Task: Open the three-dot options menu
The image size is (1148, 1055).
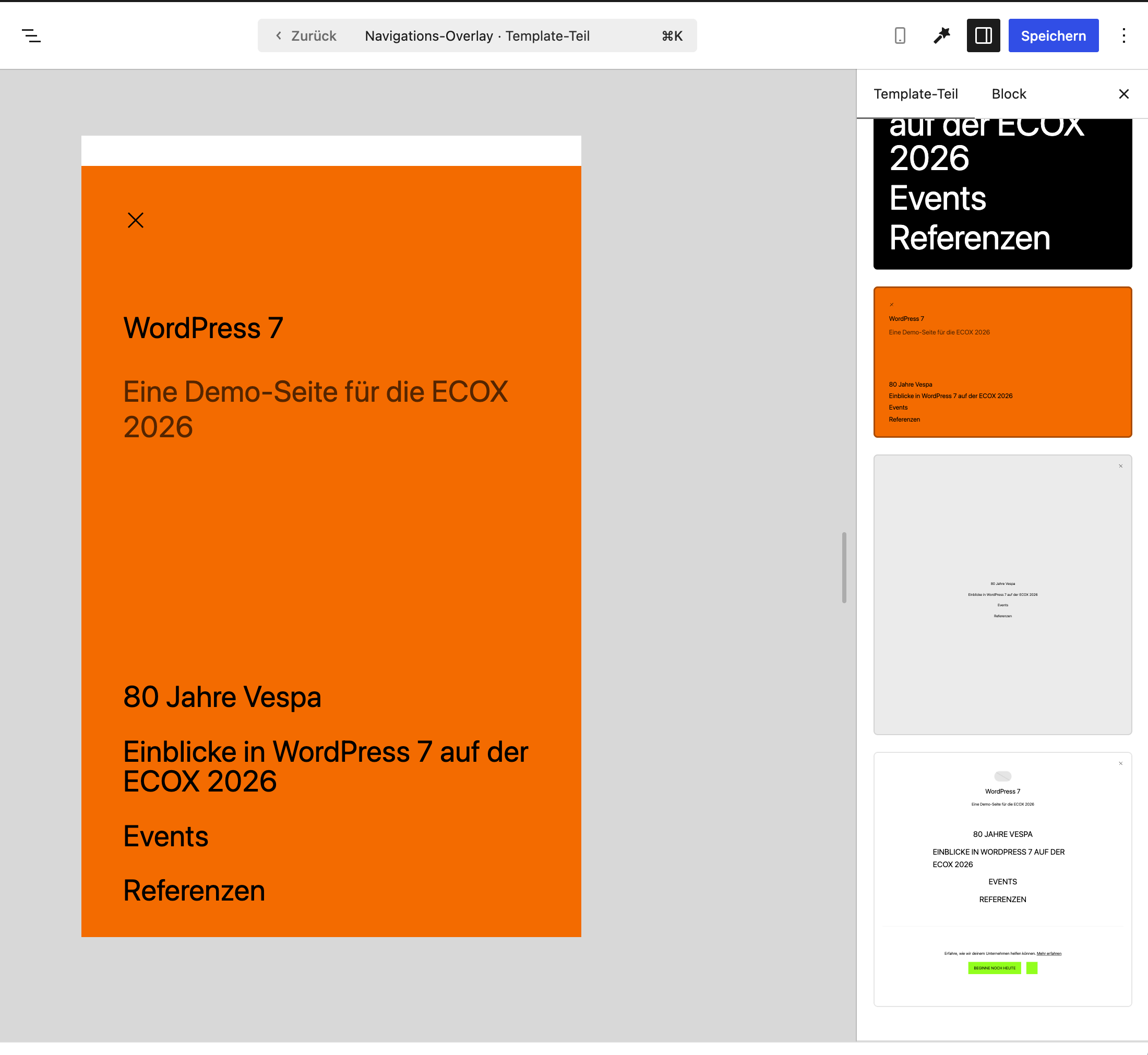Action: (1123, 36)
